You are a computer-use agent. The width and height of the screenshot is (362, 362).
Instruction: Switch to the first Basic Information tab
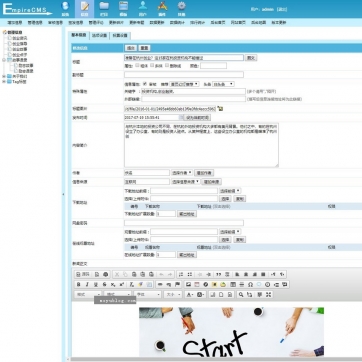[79, 35]
